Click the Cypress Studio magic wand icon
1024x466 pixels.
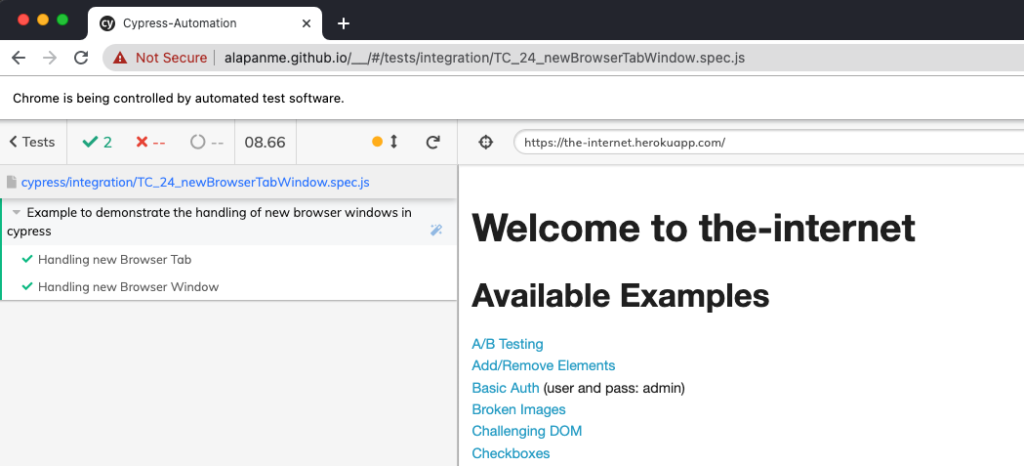click(436, 230)
